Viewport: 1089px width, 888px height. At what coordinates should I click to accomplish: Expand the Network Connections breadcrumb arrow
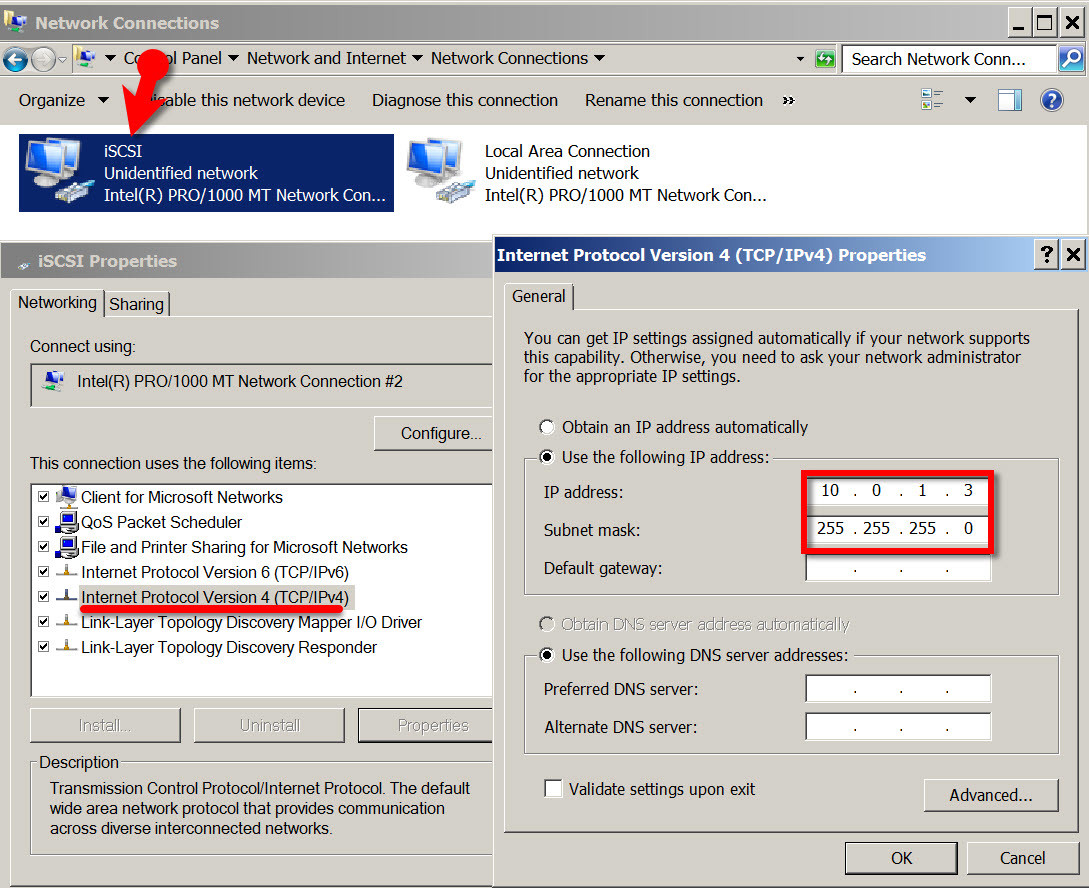pyautogui.click(x=599, y=58)
